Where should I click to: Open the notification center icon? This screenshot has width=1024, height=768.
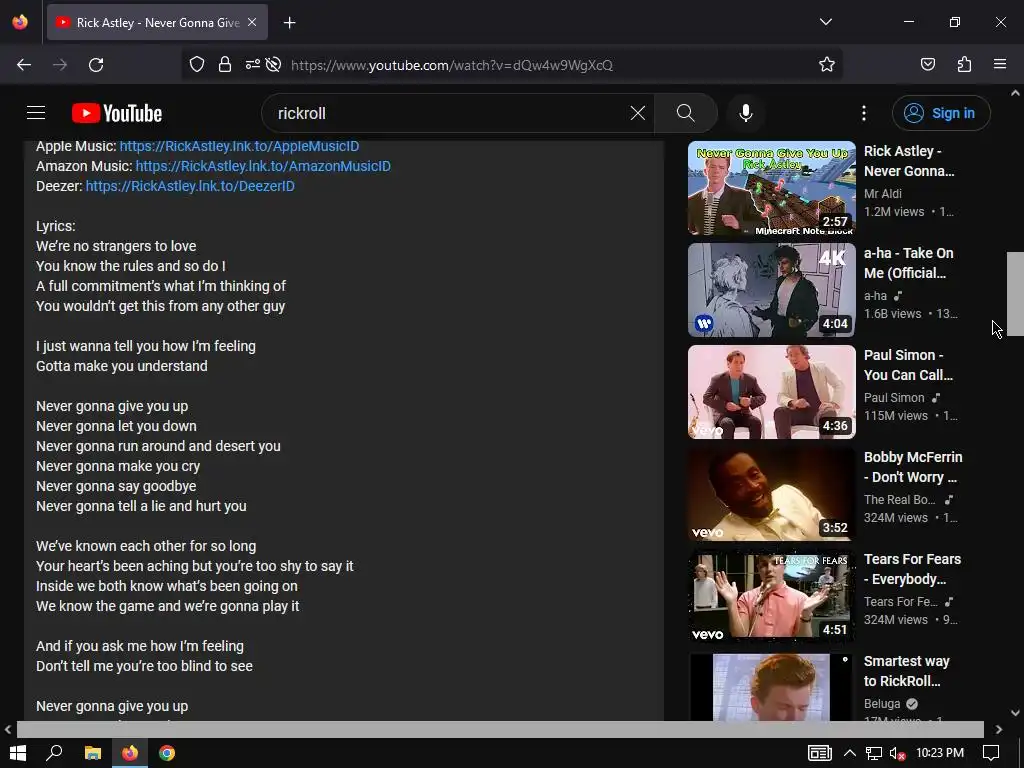991,753
